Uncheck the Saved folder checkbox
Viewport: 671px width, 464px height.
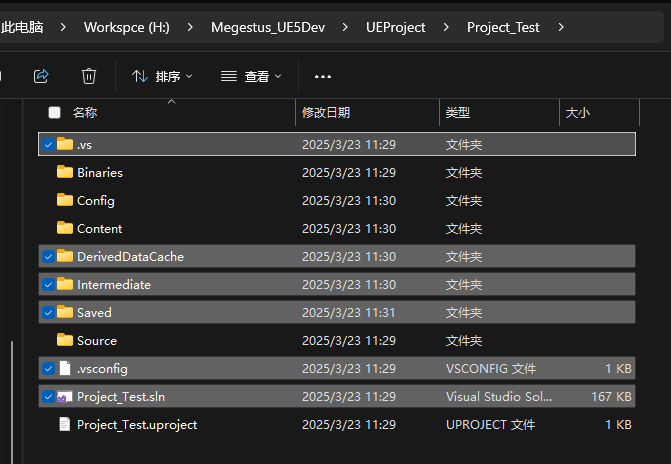(x=48, y=313)
